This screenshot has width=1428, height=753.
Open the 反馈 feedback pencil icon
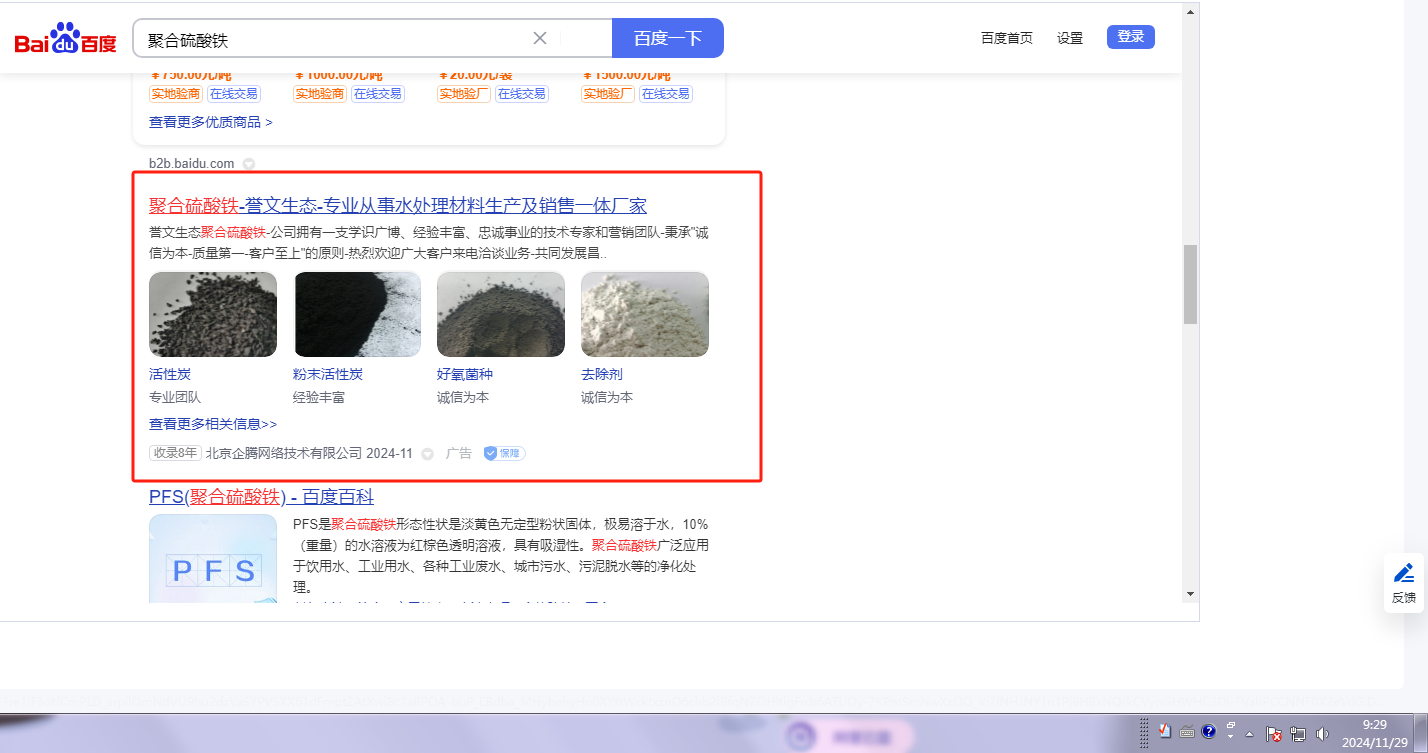1404,574
